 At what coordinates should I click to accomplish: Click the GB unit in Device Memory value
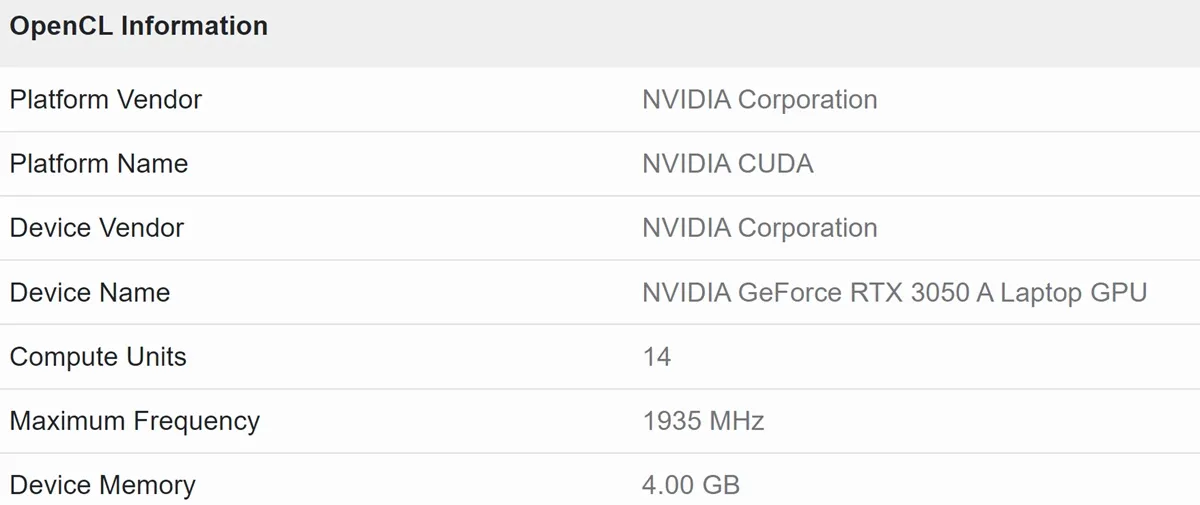point(721,486)
